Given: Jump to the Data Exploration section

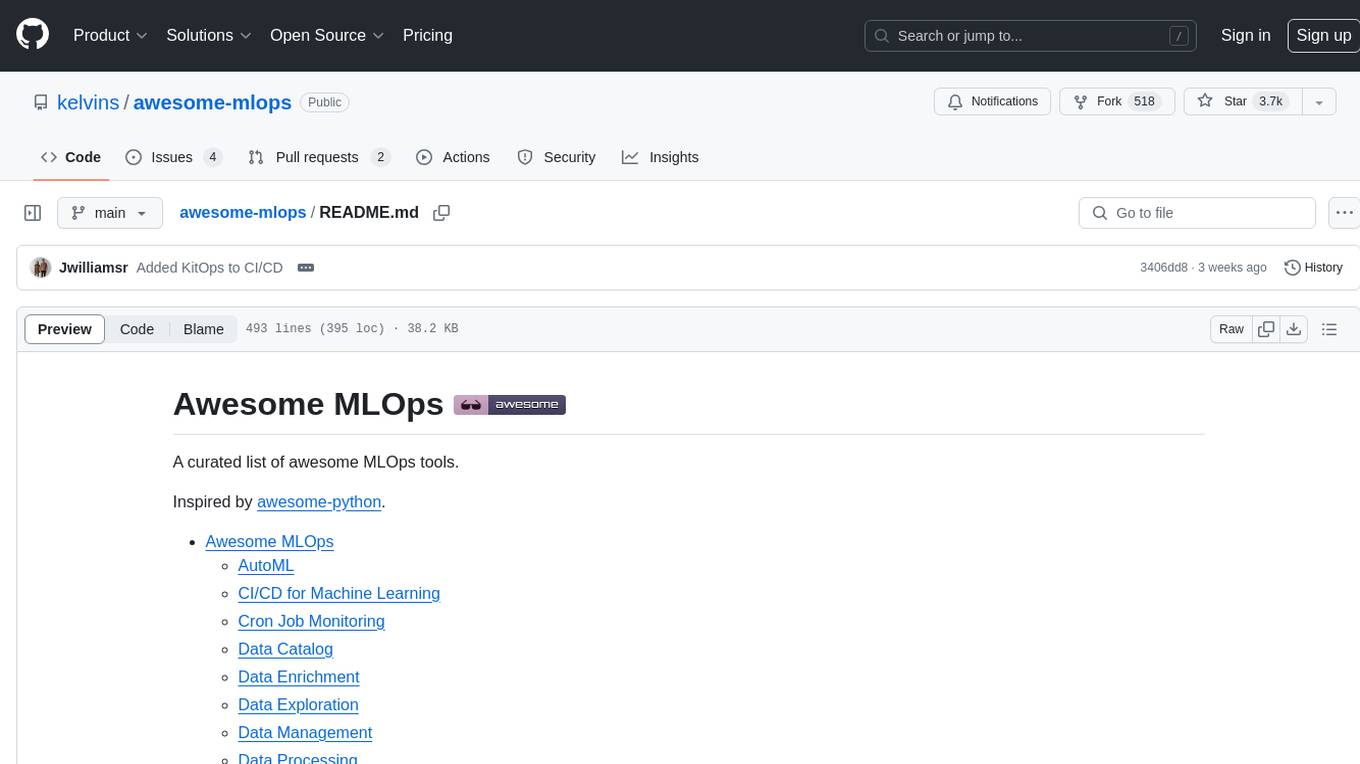Looking at the screenshot, I should [x=298, y=706].
